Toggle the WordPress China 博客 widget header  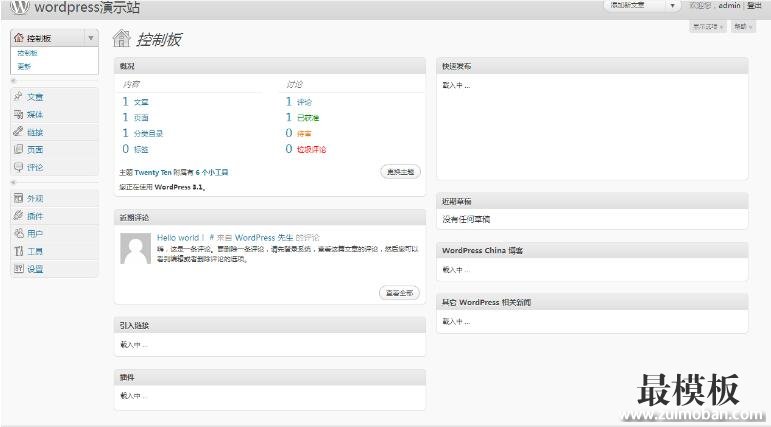[x=592, y=250]
